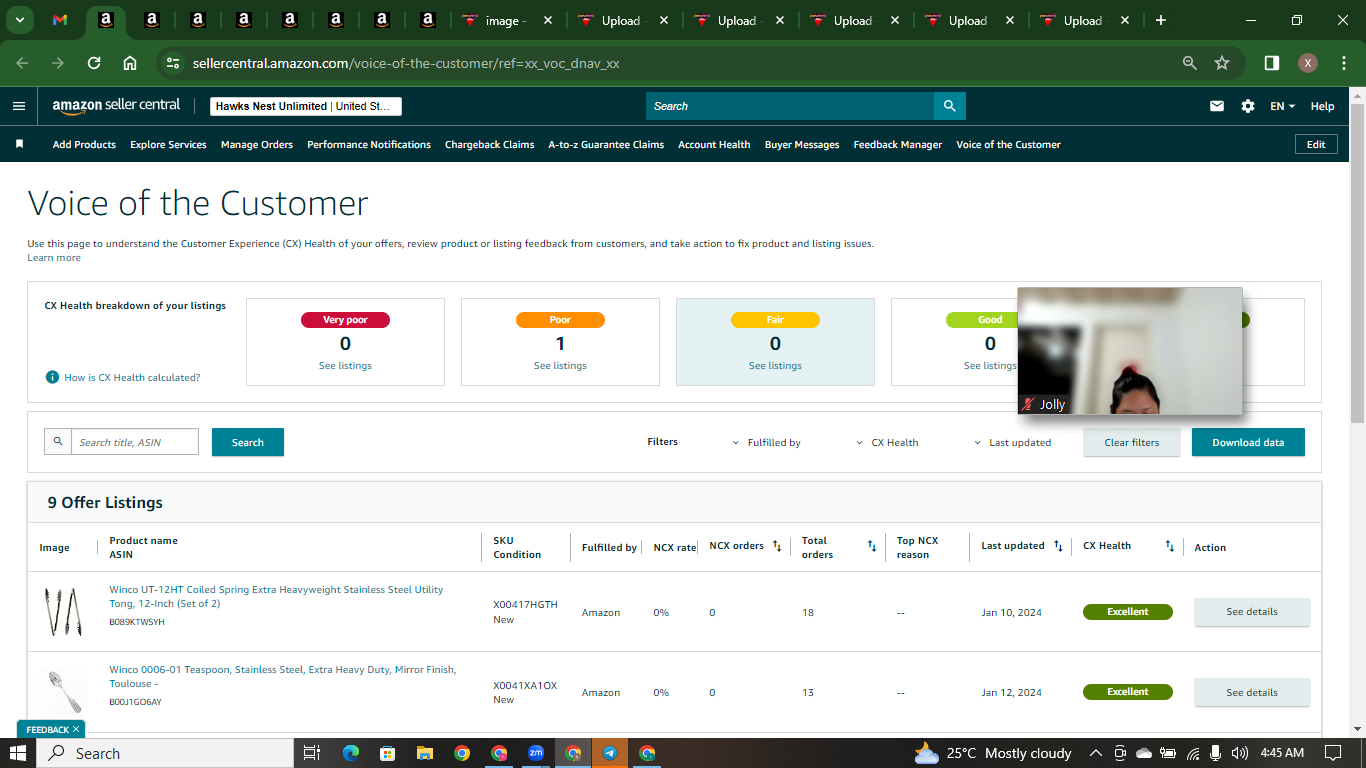
Task: Close the FEEDBACK widget with its X
Action: pos(76,729)
